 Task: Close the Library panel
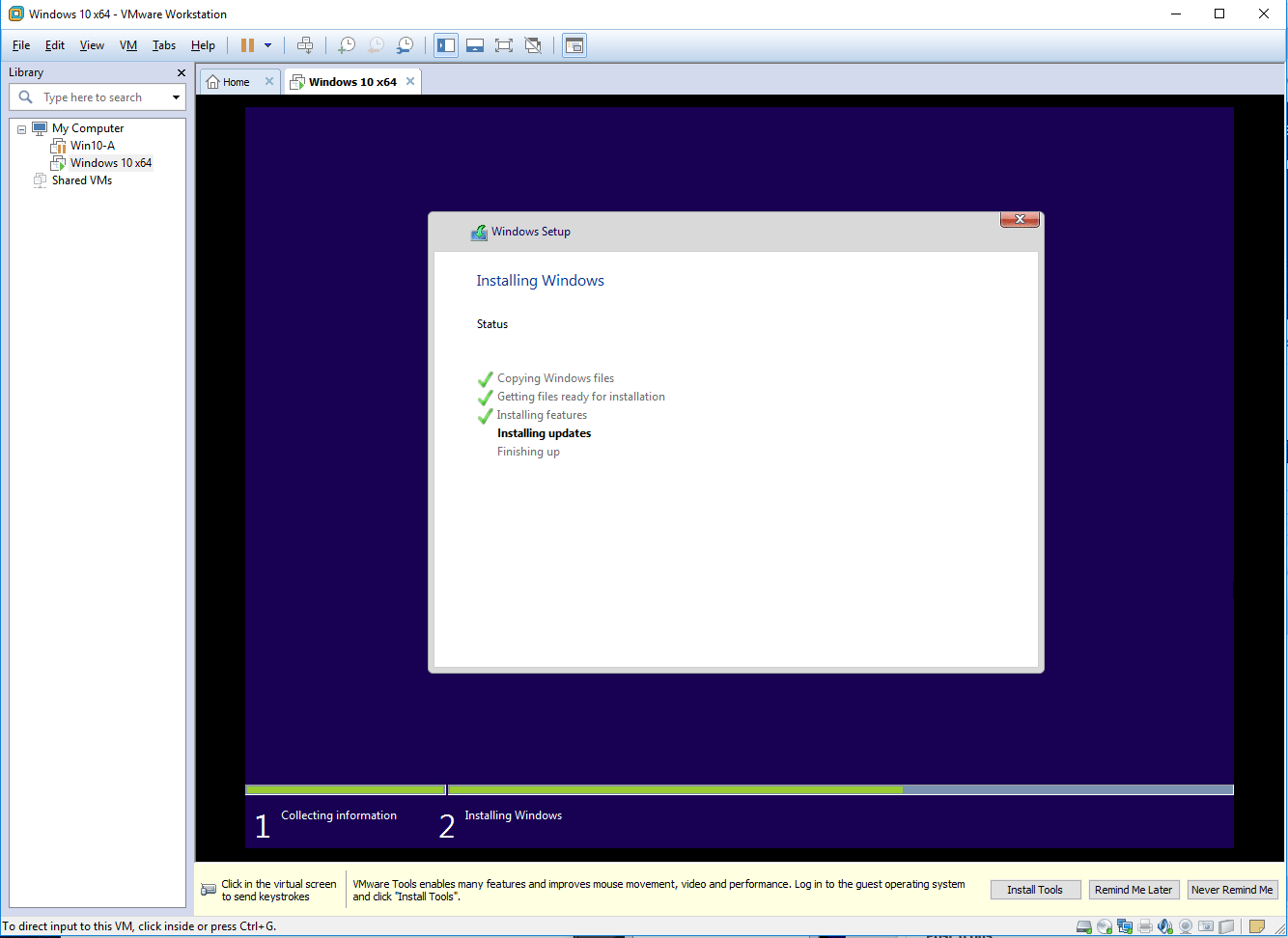(x=181, y=72)
